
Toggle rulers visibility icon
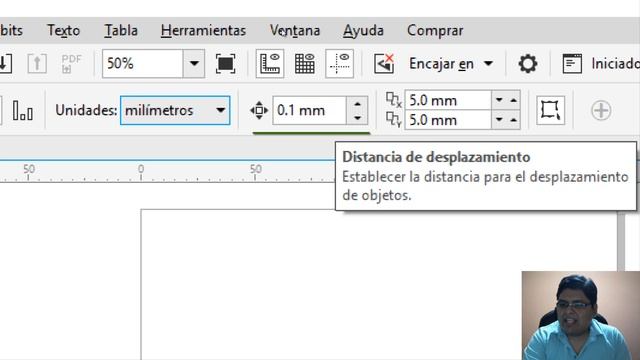tap(270, 64)
